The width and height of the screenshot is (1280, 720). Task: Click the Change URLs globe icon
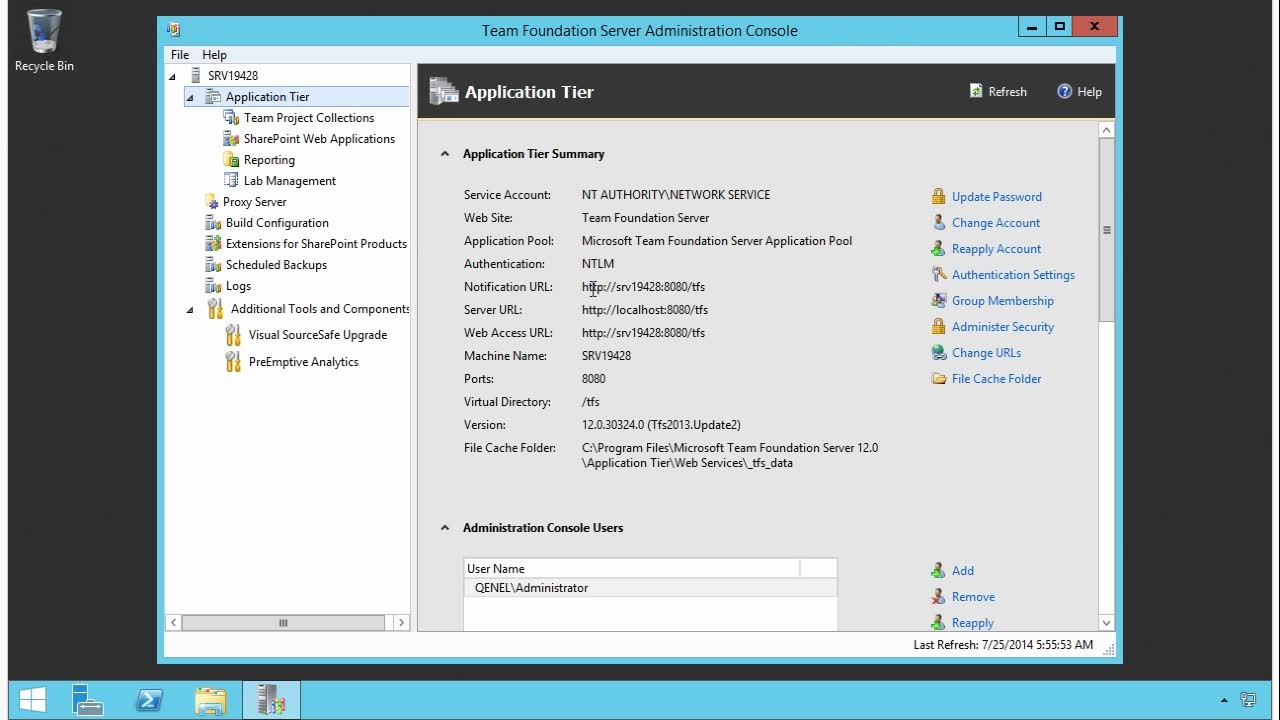tap(938, 353)
